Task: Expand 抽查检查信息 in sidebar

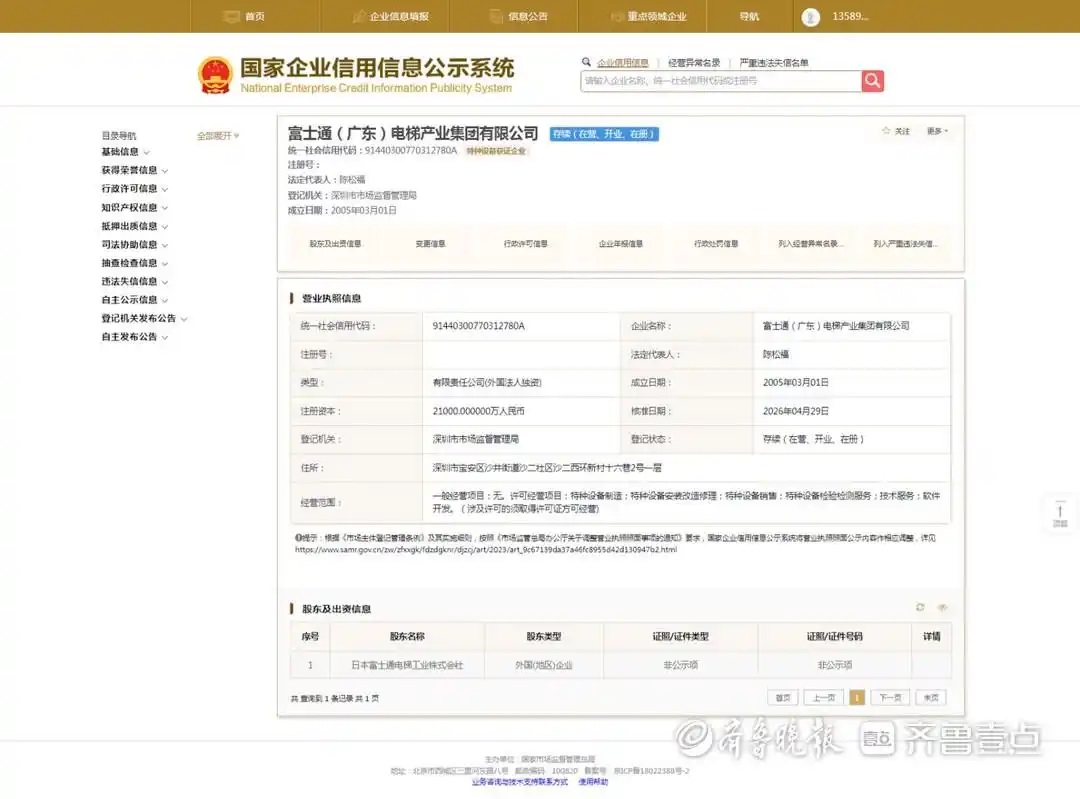Action: click(134, 263)
